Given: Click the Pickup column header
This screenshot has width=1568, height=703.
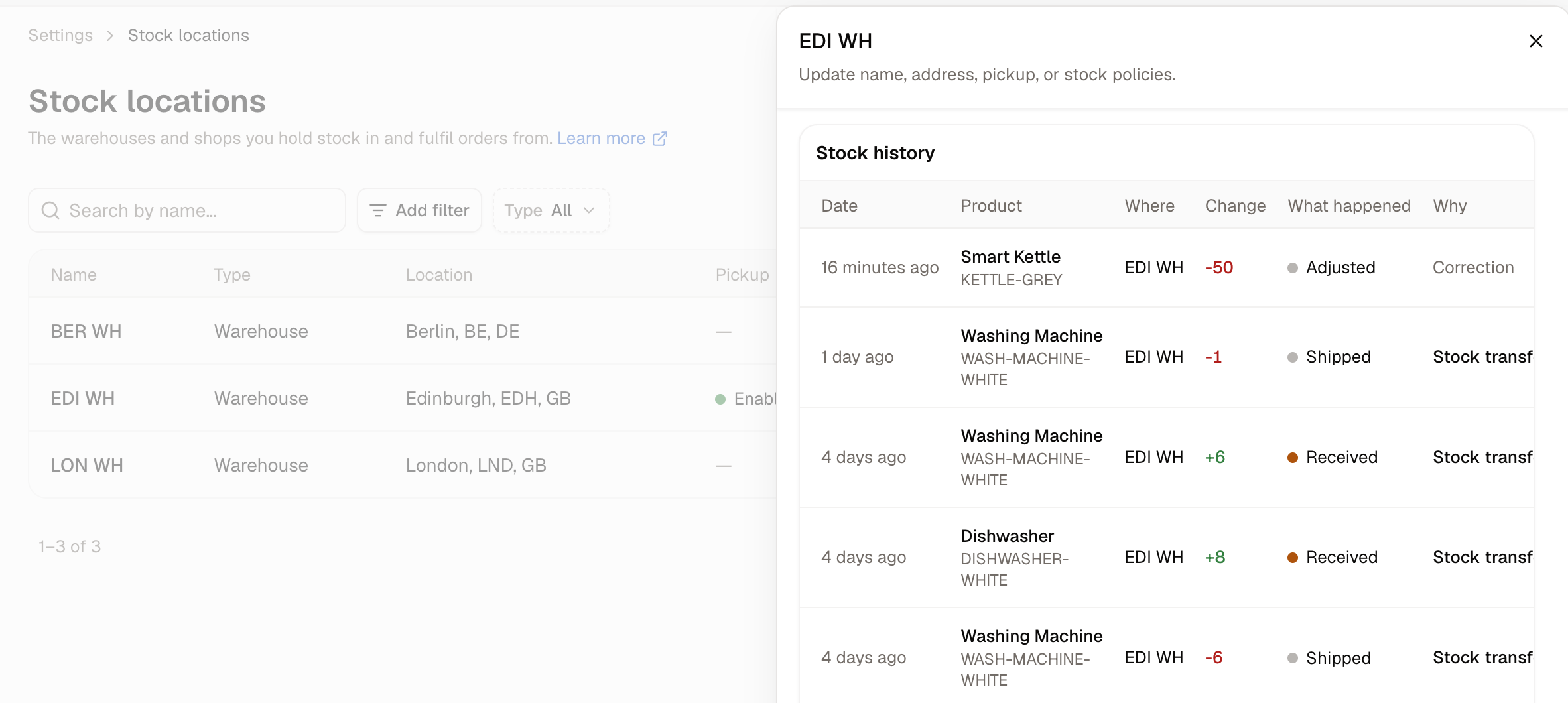Looking at the screenshot, I should (x=742, y=275).
